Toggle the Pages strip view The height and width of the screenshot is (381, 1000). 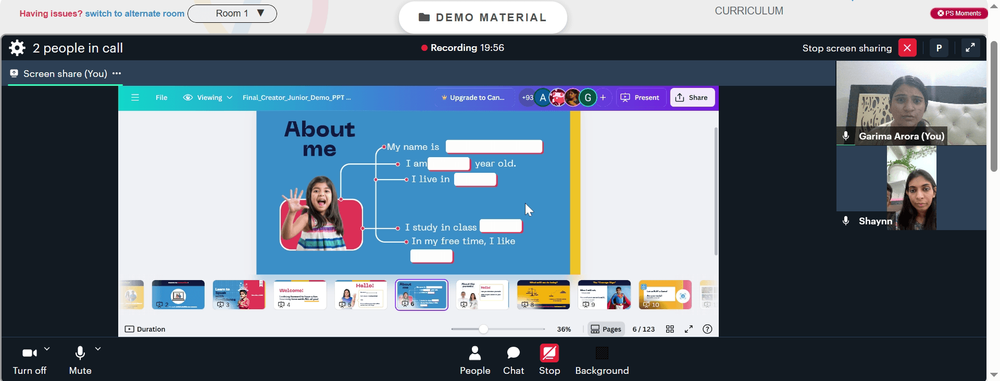tap(606, 329)
